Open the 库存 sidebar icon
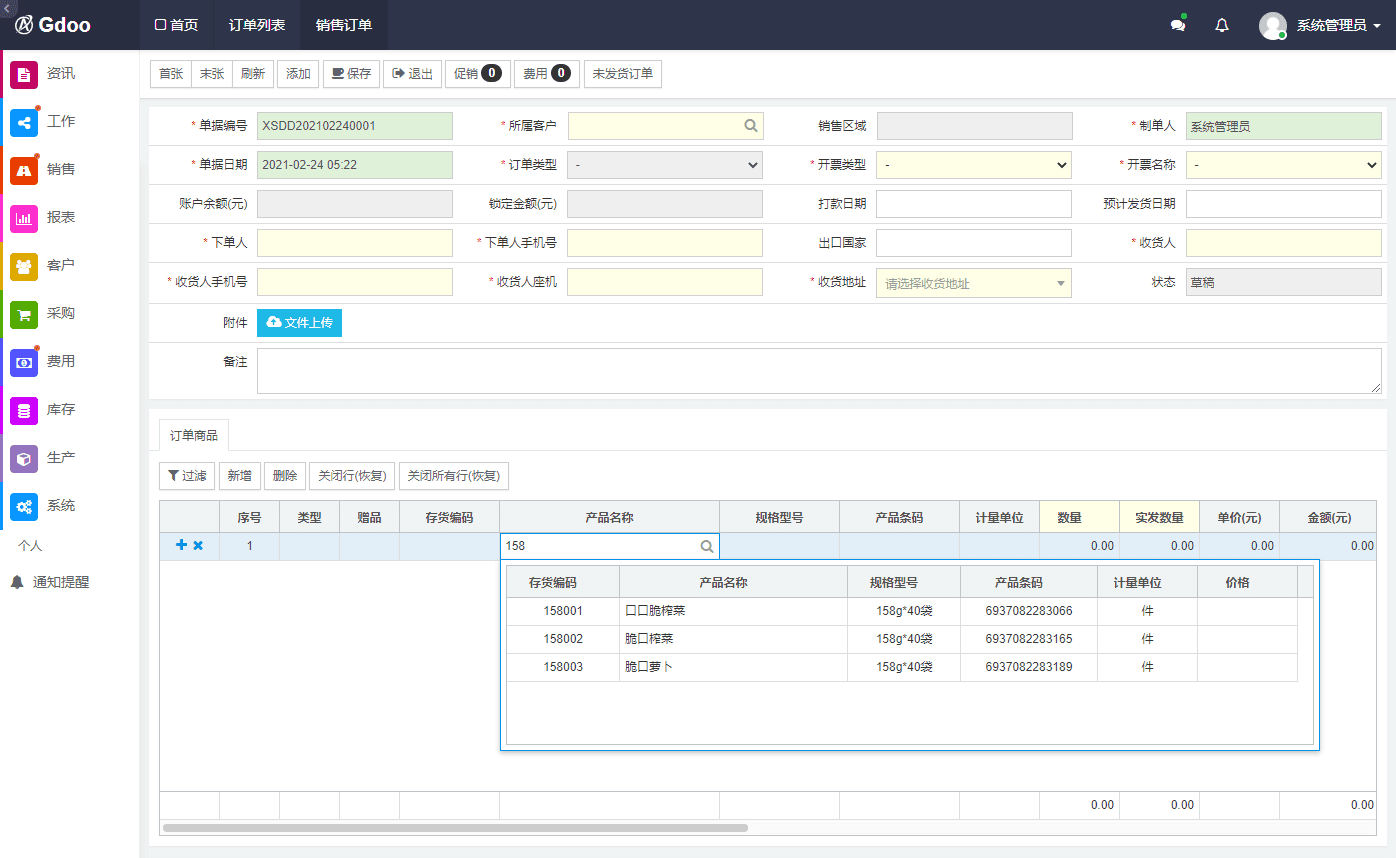The width and height of the screenshot is (1396, 858). coord(24,410)
